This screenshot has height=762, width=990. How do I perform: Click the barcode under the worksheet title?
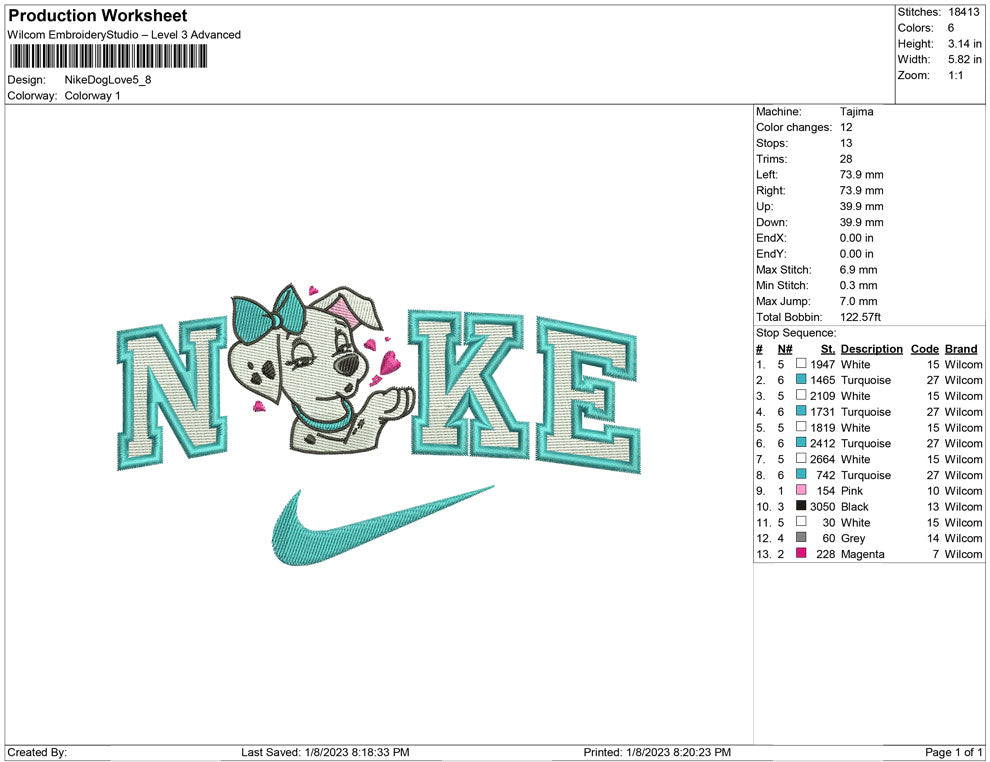pyautogui.click(x=108, y=56)
